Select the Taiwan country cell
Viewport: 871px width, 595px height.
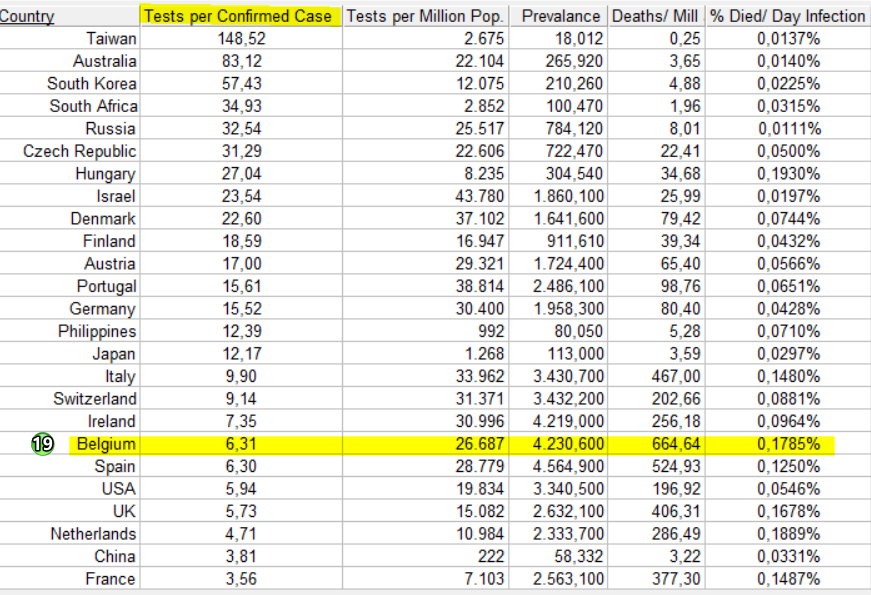[111, 38]
